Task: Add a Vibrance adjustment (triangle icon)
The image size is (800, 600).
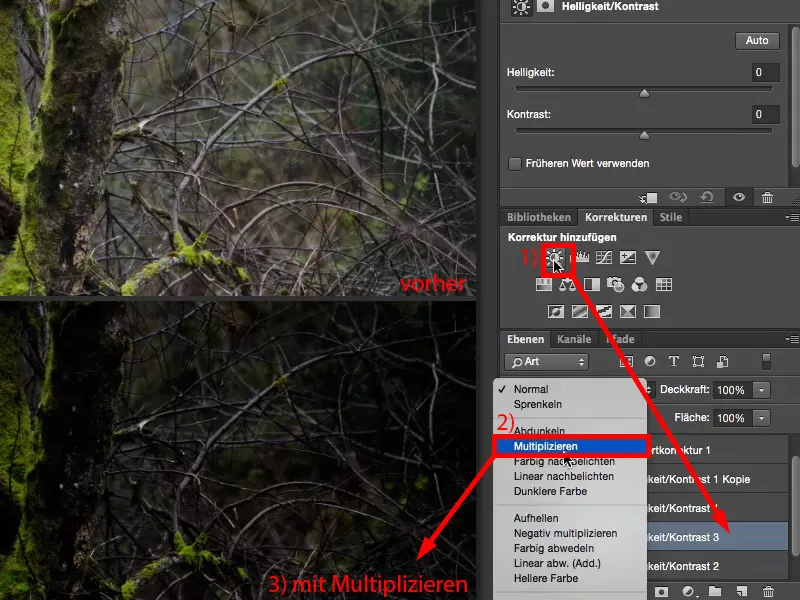Action: (x=652, y=257)
